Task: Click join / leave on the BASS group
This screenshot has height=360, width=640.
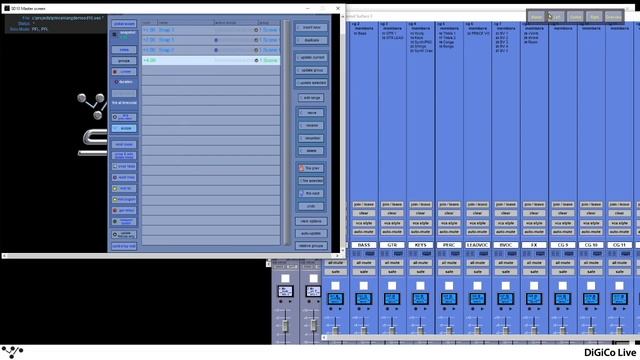Action: (x=364, y=204)
